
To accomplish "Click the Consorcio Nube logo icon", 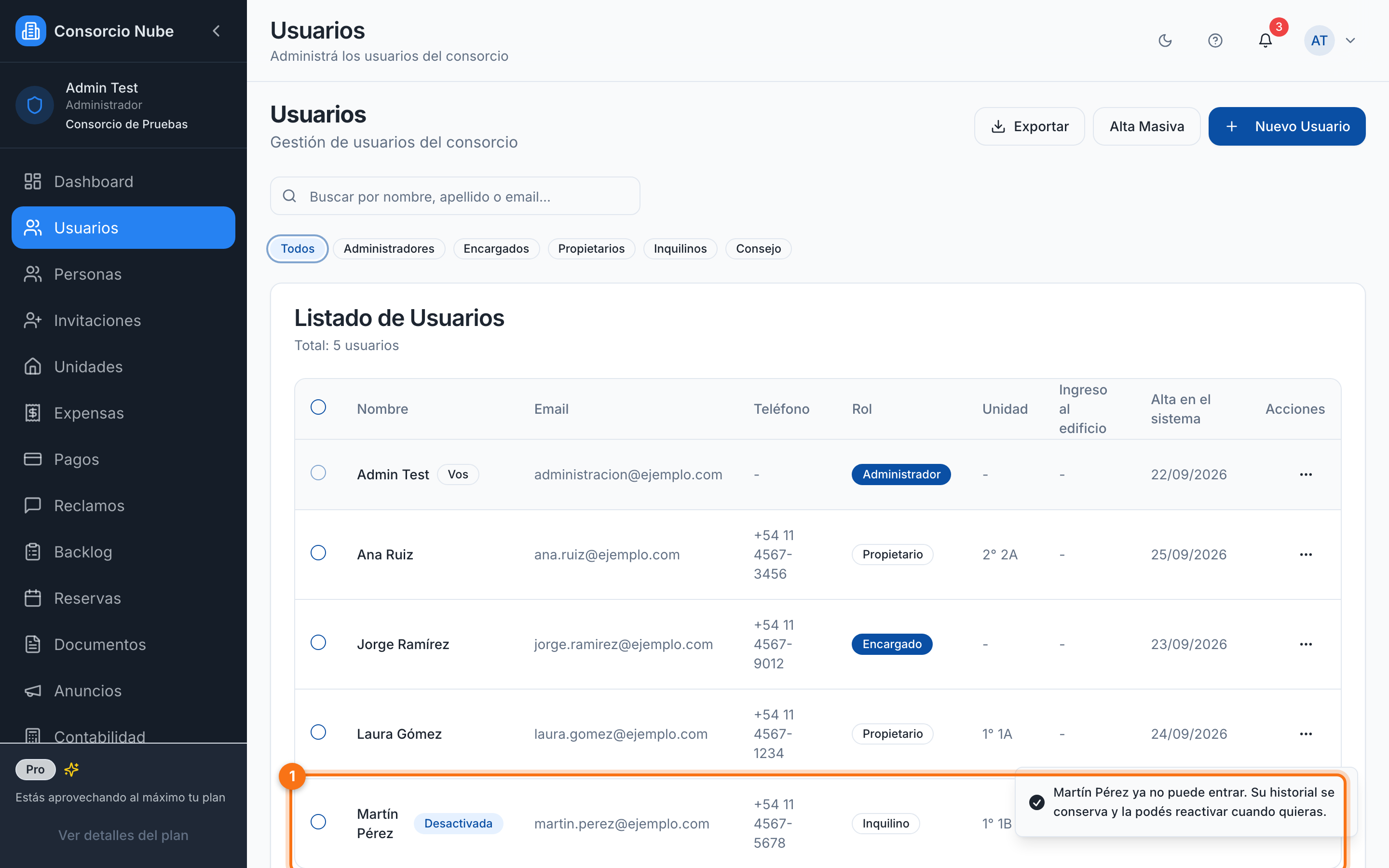I will [x=30, y=31].
